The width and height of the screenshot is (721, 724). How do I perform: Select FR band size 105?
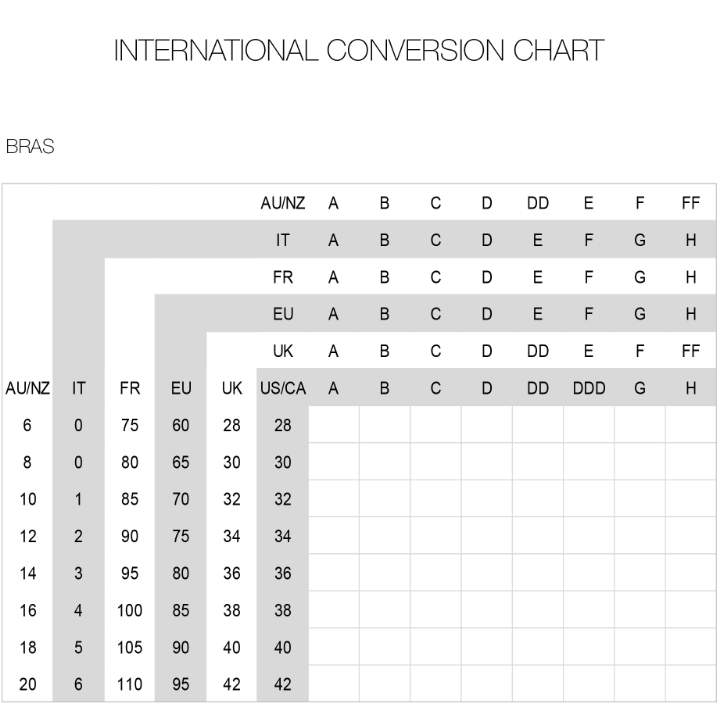(x=130, y=647)
